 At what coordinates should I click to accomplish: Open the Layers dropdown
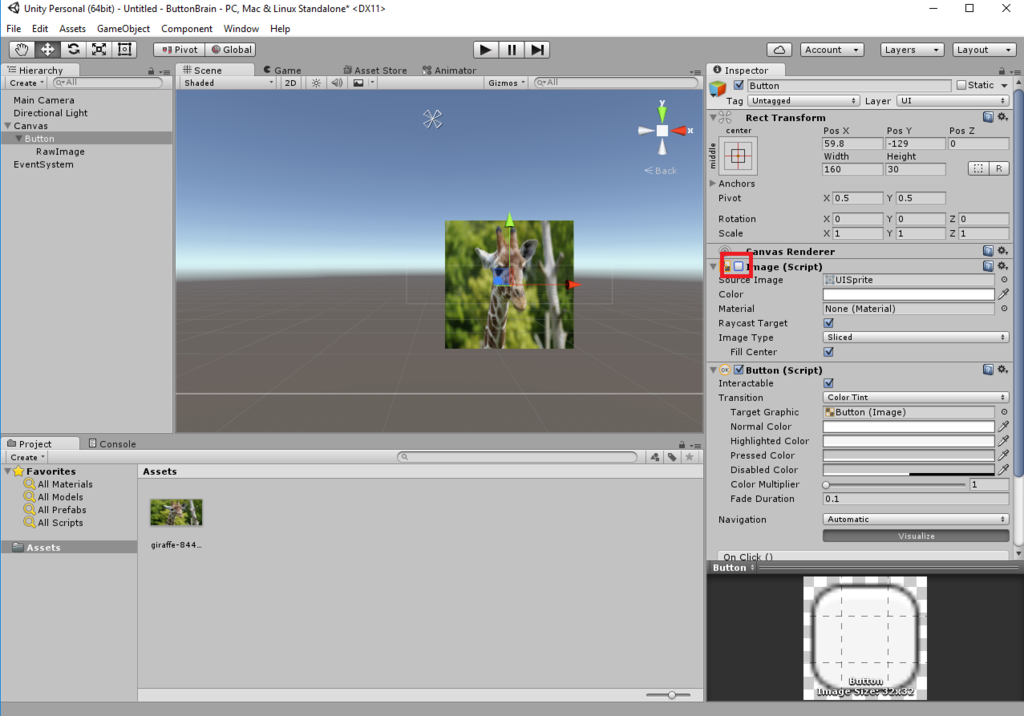tap(912, 50)
